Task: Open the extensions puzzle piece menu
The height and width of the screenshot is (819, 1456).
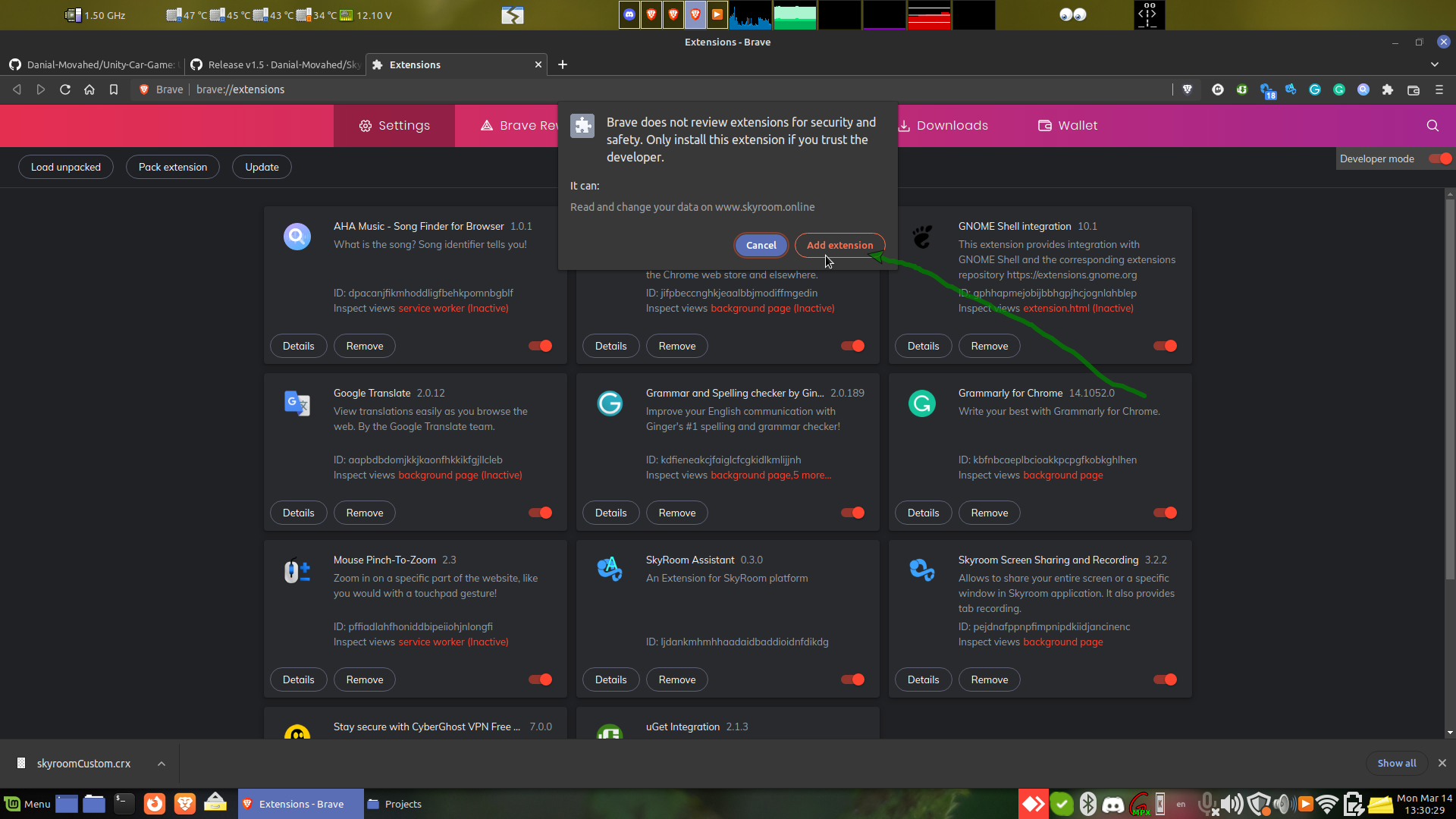Action: click(1388, 89)
